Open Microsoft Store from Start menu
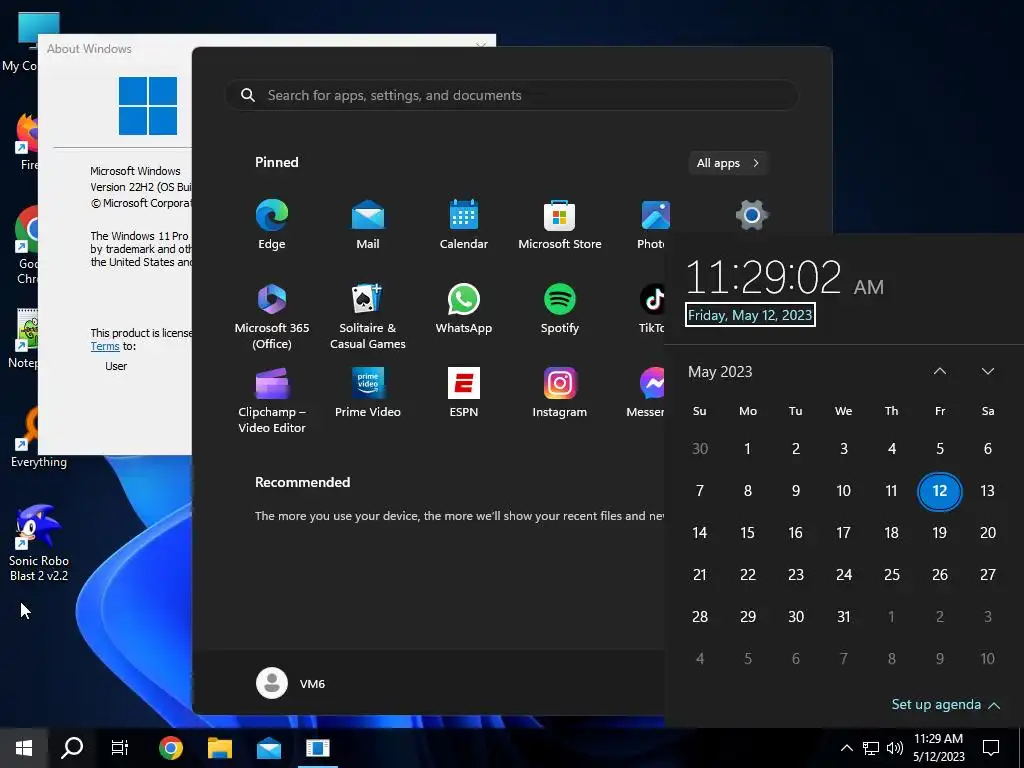Image resolution: width=1024 pixels, height=768 pixels. point(560,225)
